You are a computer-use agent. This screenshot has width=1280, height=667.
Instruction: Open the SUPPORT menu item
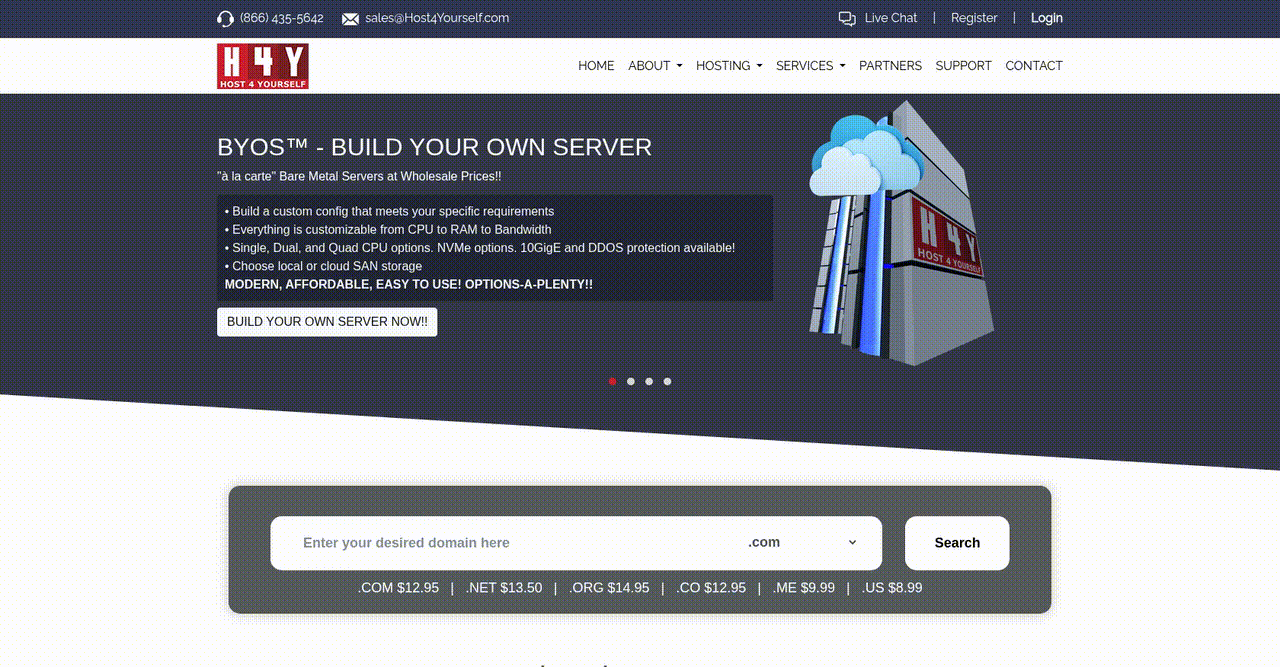pos(964,66)
